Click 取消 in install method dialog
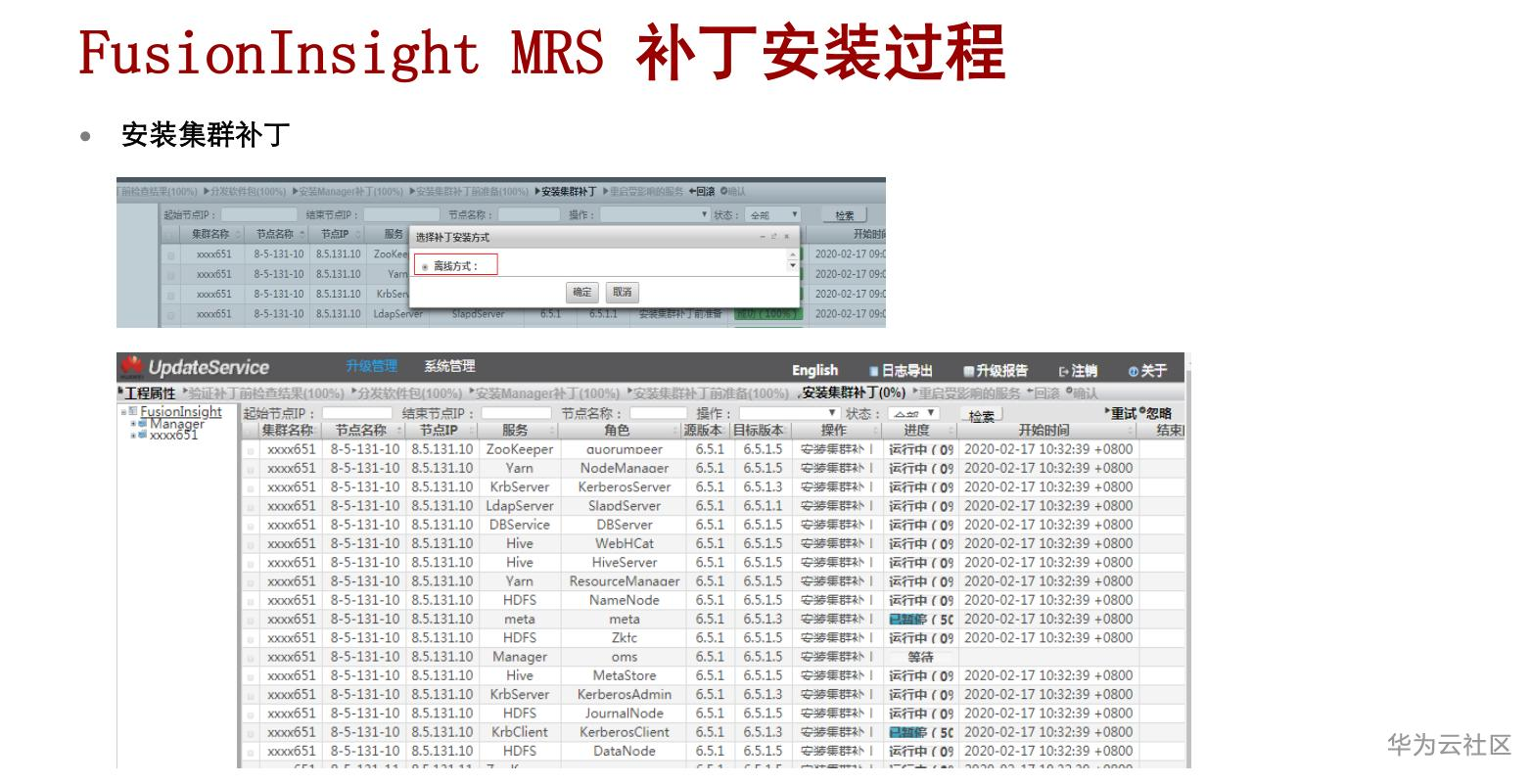 coord(623,292)
